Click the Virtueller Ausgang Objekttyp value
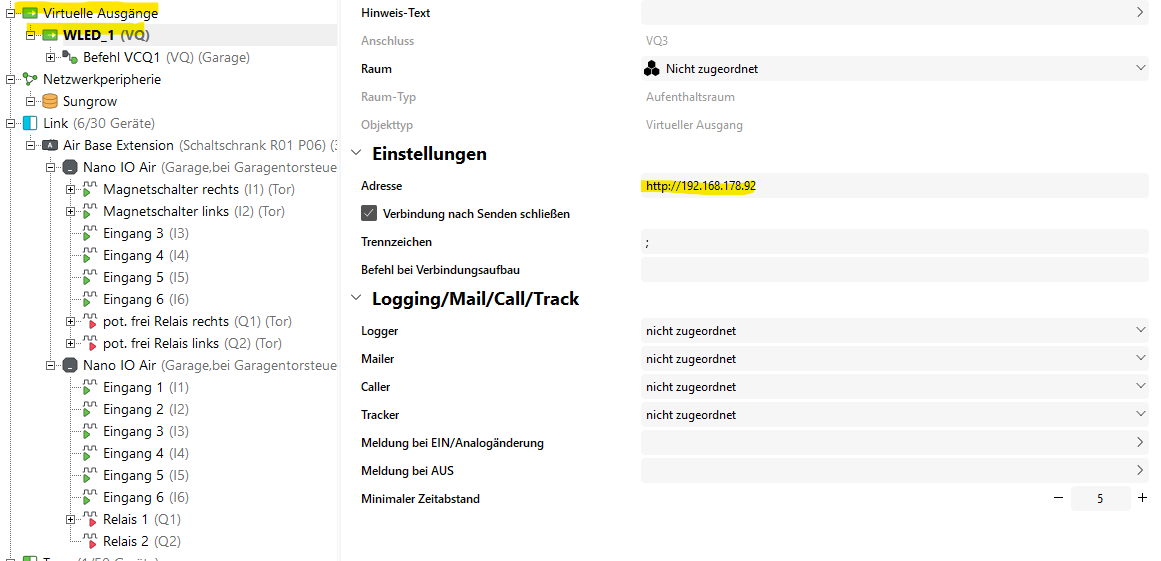The image size is (1161, 561). 694,125
